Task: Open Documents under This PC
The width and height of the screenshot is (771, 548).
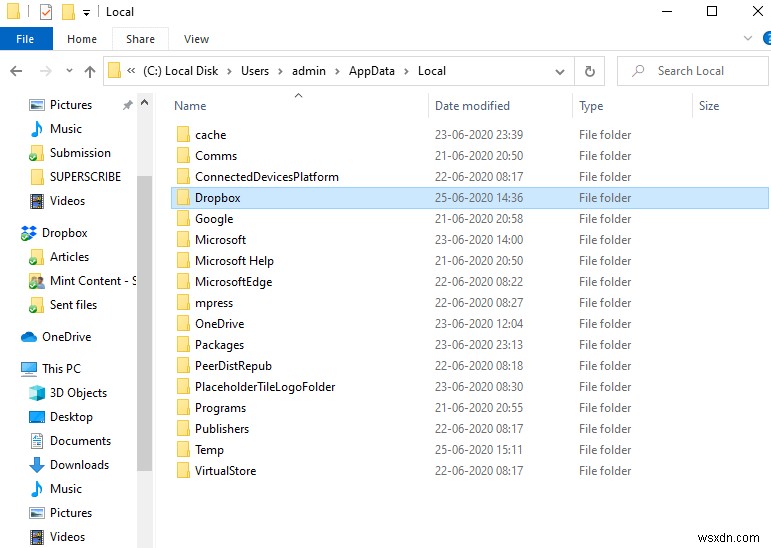Action: coord(80,441)
